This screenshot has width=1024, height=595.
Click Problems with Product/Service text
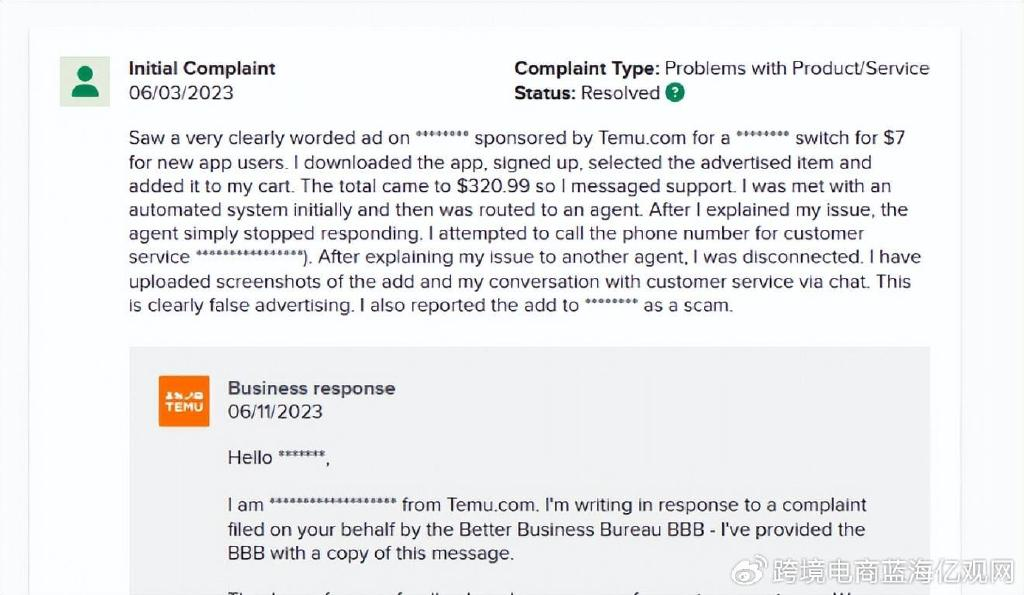click(x=797, y=69)
